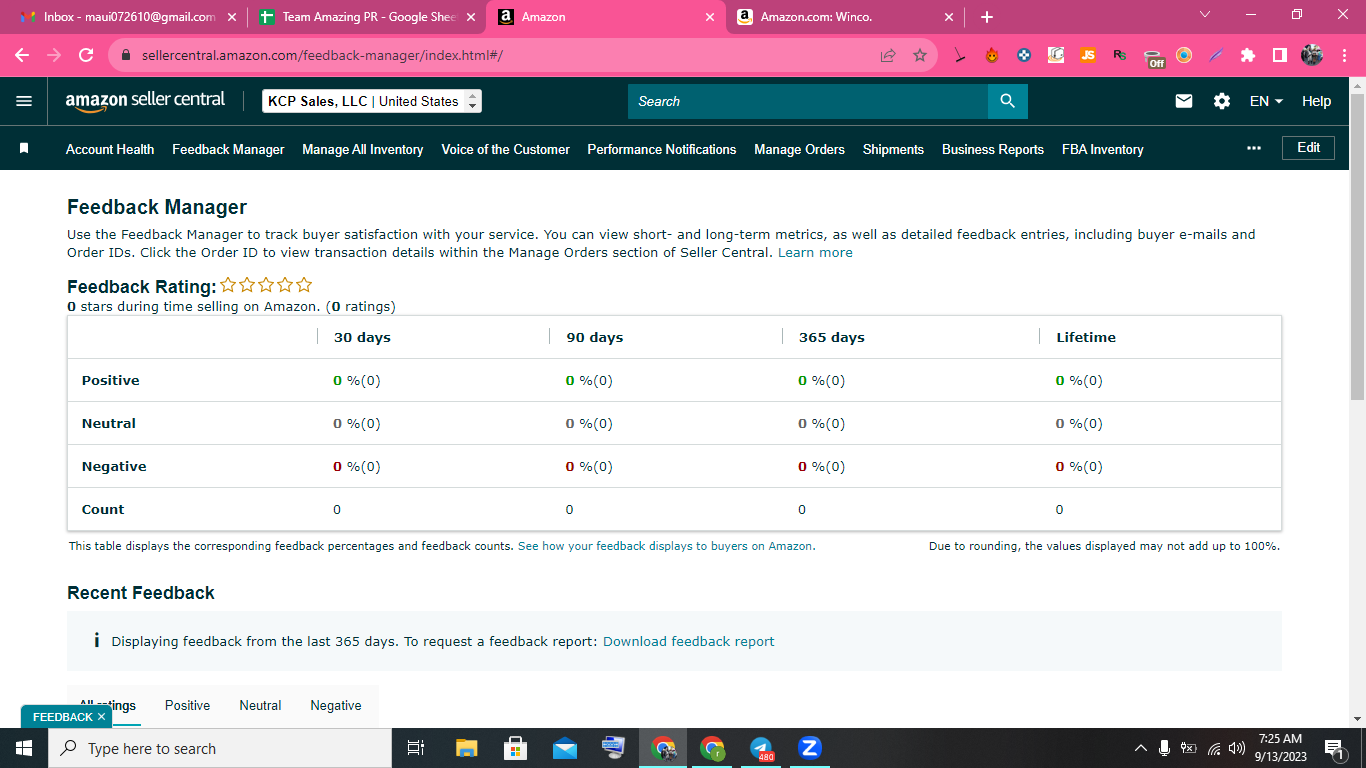This screenshot has height=768, width=1366.
Task: Click the Windows taskbar search box
Action: pyautogui.click(x=219, y=748)
